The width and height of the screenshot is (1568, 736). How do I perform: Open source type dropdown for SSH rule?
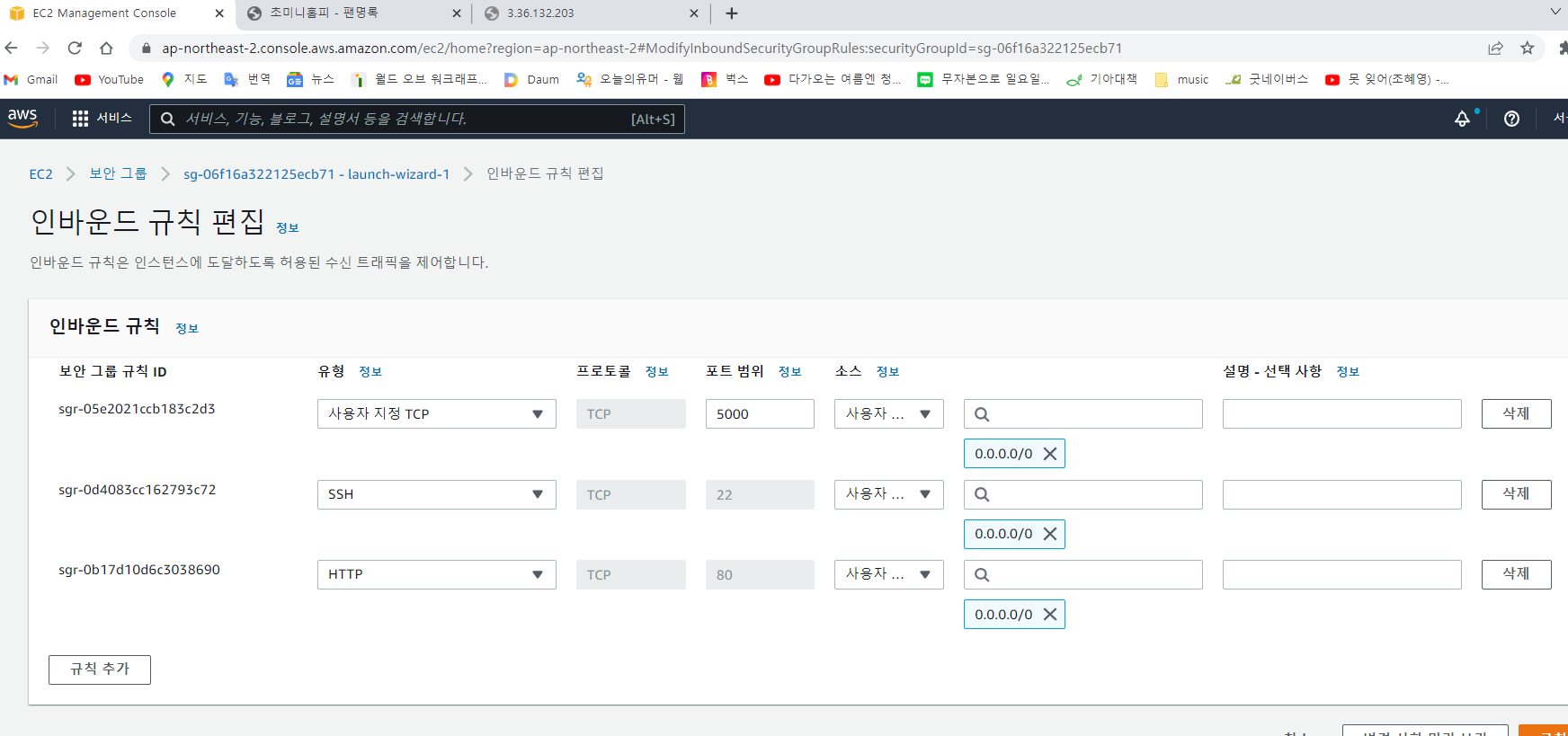click(x=888, y=494)
